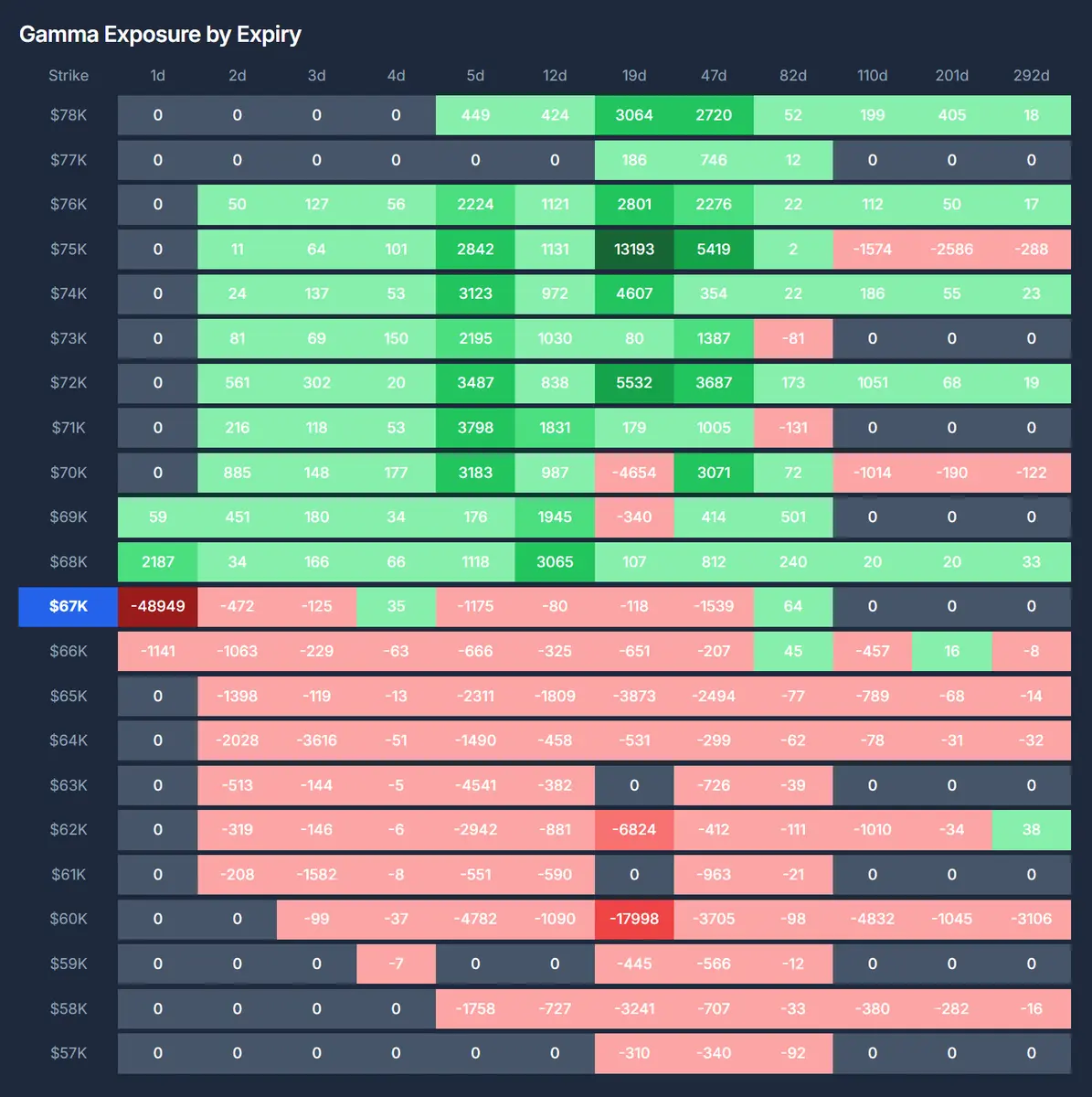Click the 1945 cell in the $69K row
Screen dimensions: 1092x1097
coord(555,517)
